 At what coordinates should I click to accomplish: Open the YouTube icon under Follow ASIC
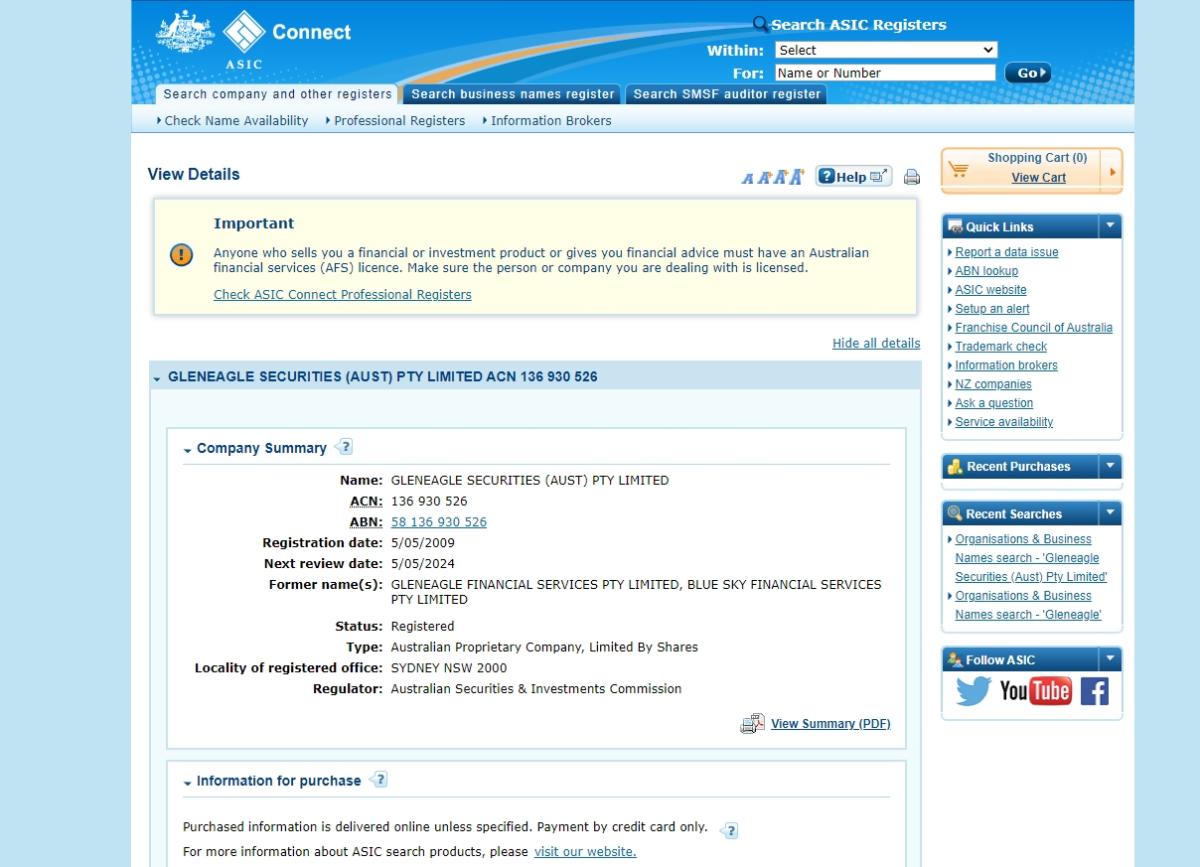tap(1035, 691)
